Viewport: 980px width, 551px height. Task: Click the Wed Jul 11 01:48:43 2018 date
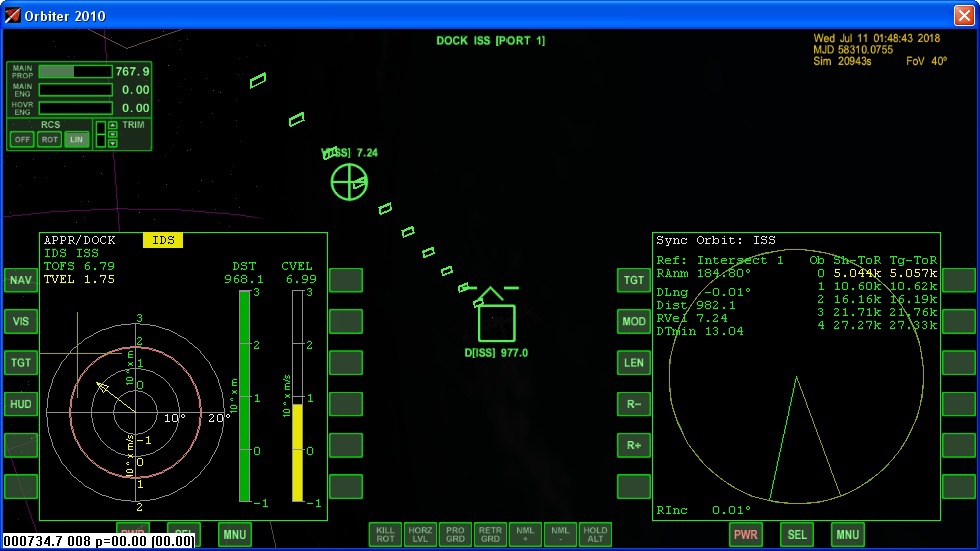pyautogui.click(x=876, y=38)
